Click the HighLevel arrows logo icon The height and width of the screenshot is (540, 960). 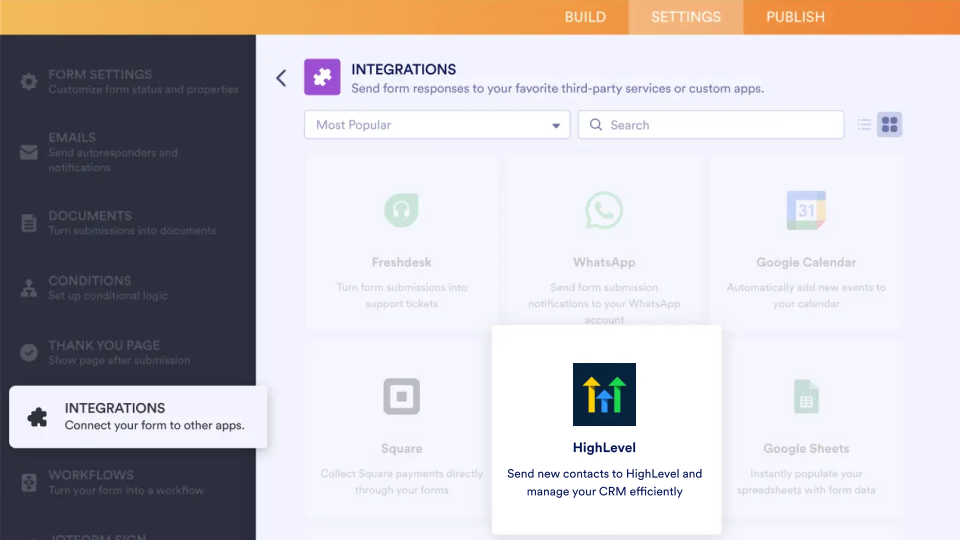(604, 394)
